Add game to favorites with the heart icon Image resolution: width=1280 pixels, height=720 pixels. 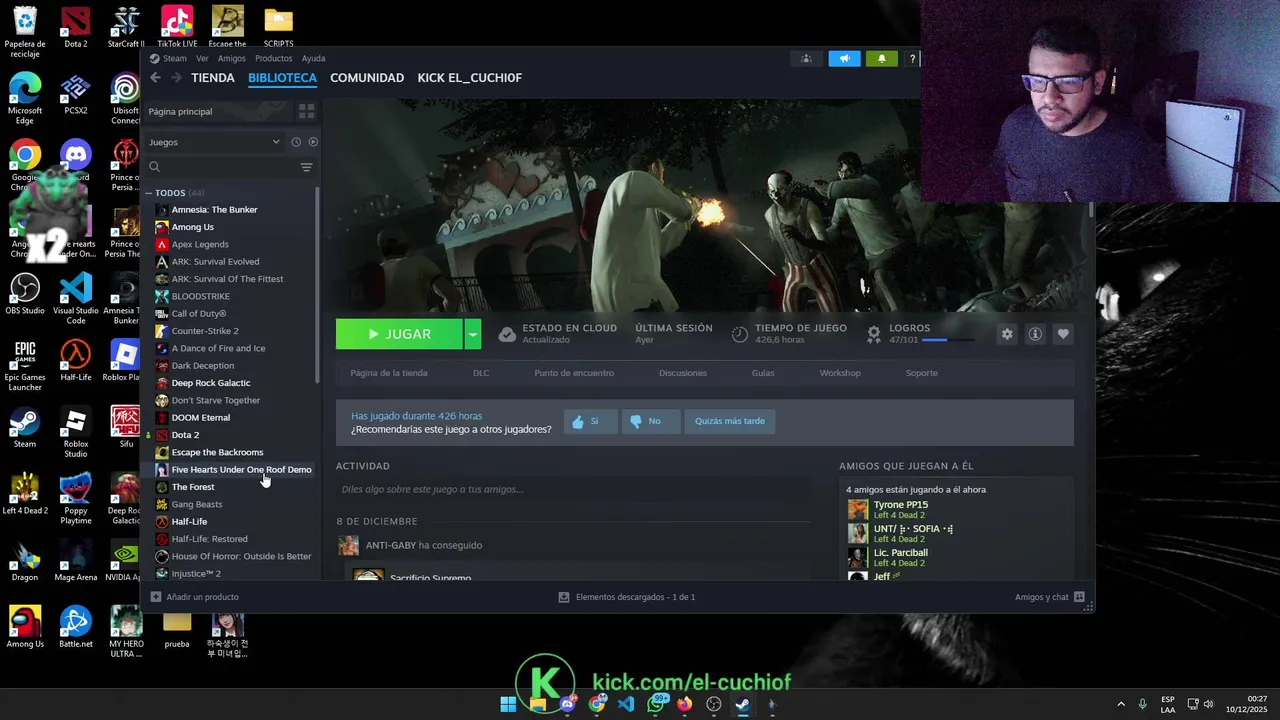[1063, 334]
